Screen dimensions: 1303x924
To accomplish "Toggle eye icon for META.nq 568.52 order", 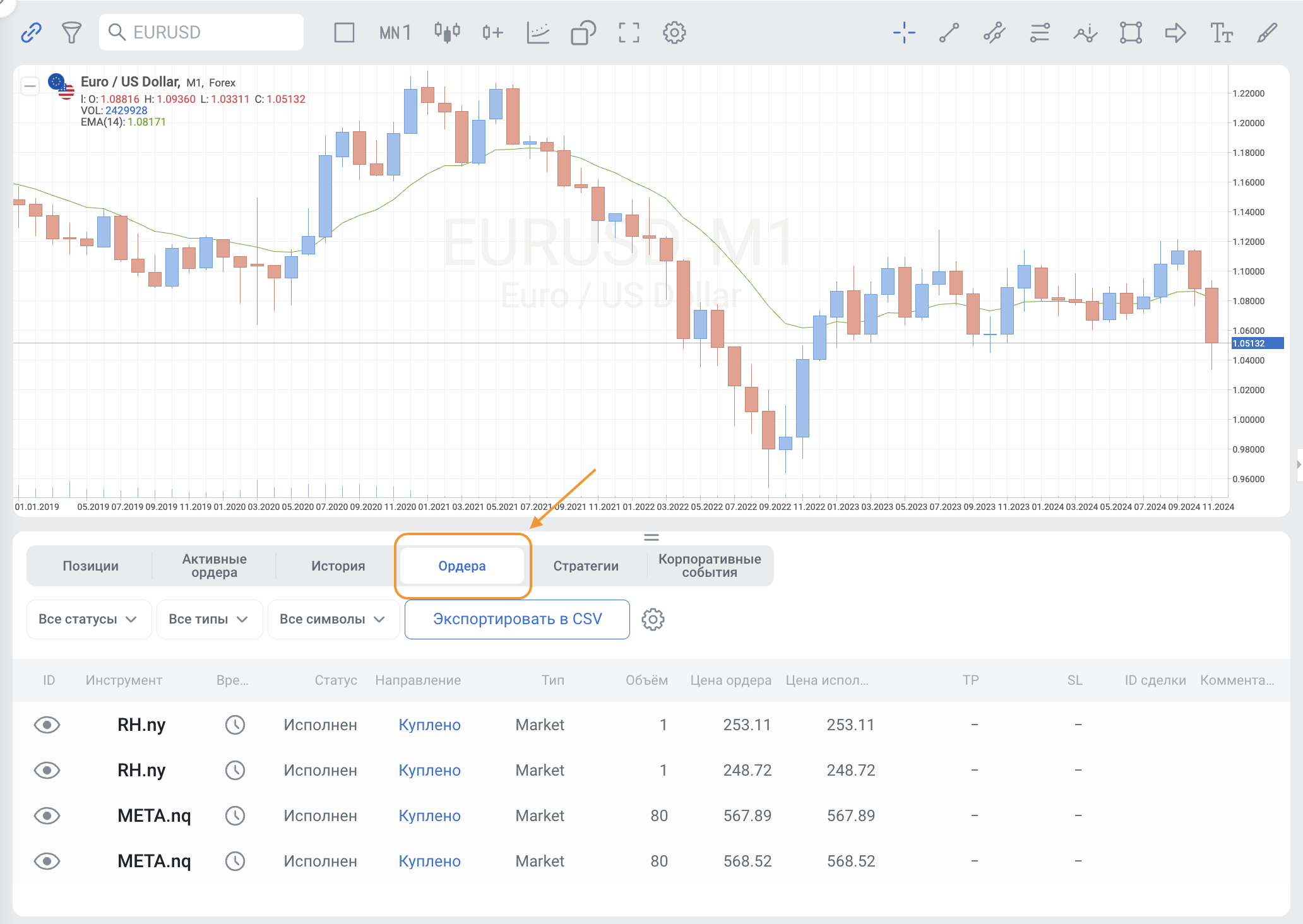I will point(47,861).
